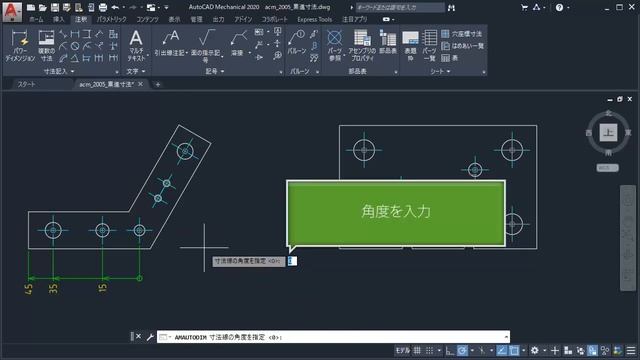Expand the command line history arrow
Screen dimensions: 640x360
(506, 337)
